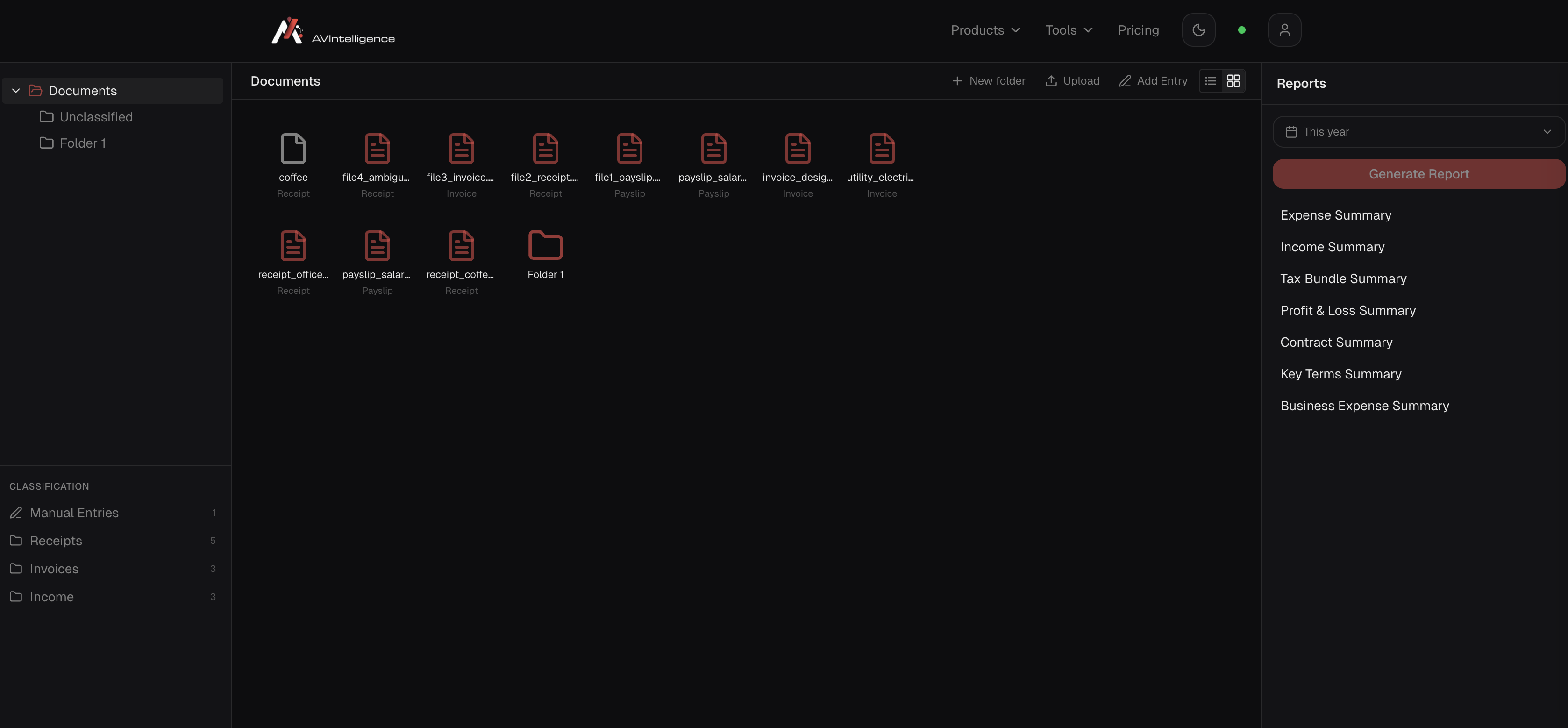Click the New folder plus icon

[957, 80]
